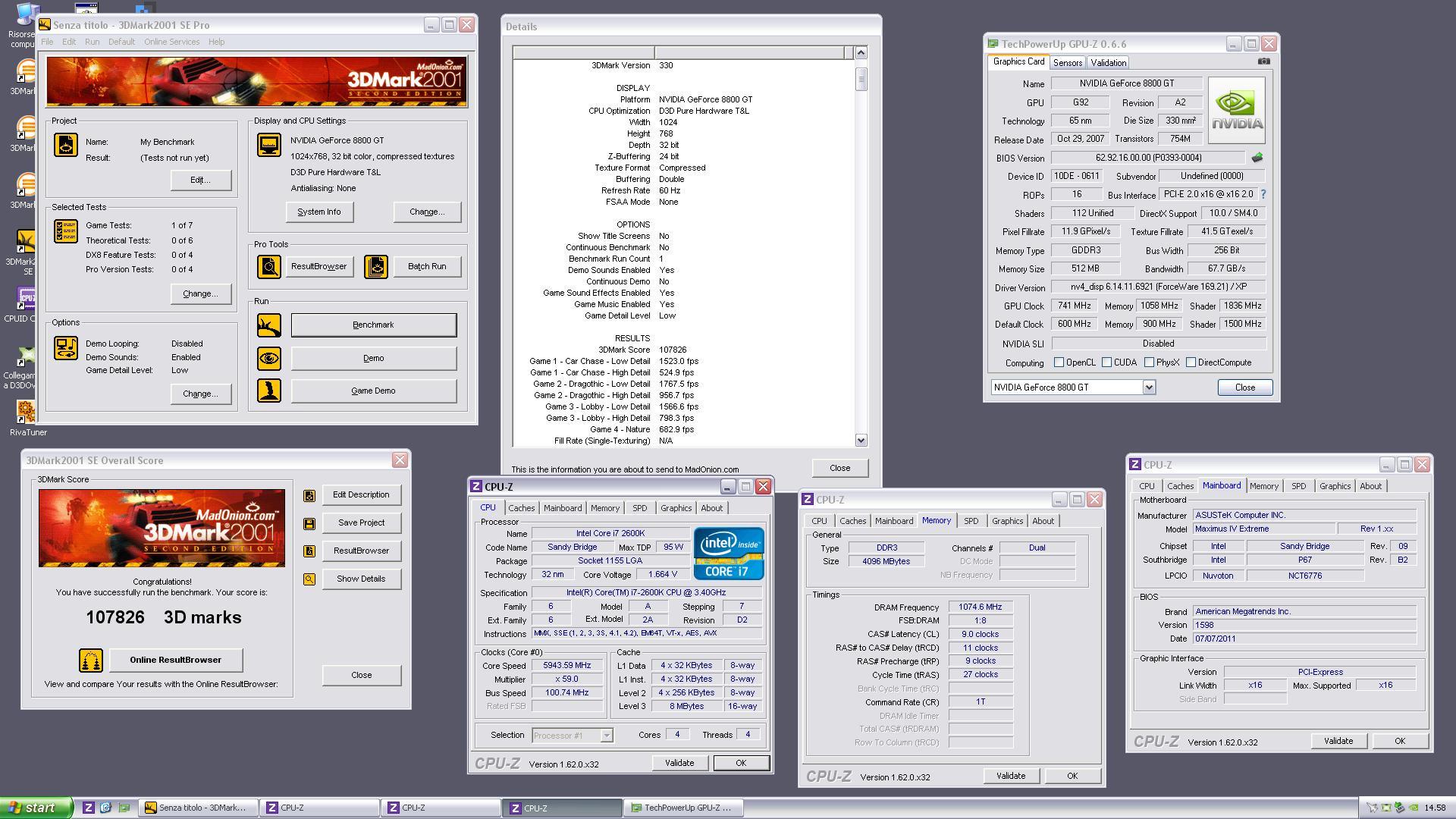1456x819 pixels.
Task: Click the Save Project floppy icon
Action: click(x=309, y=523)
